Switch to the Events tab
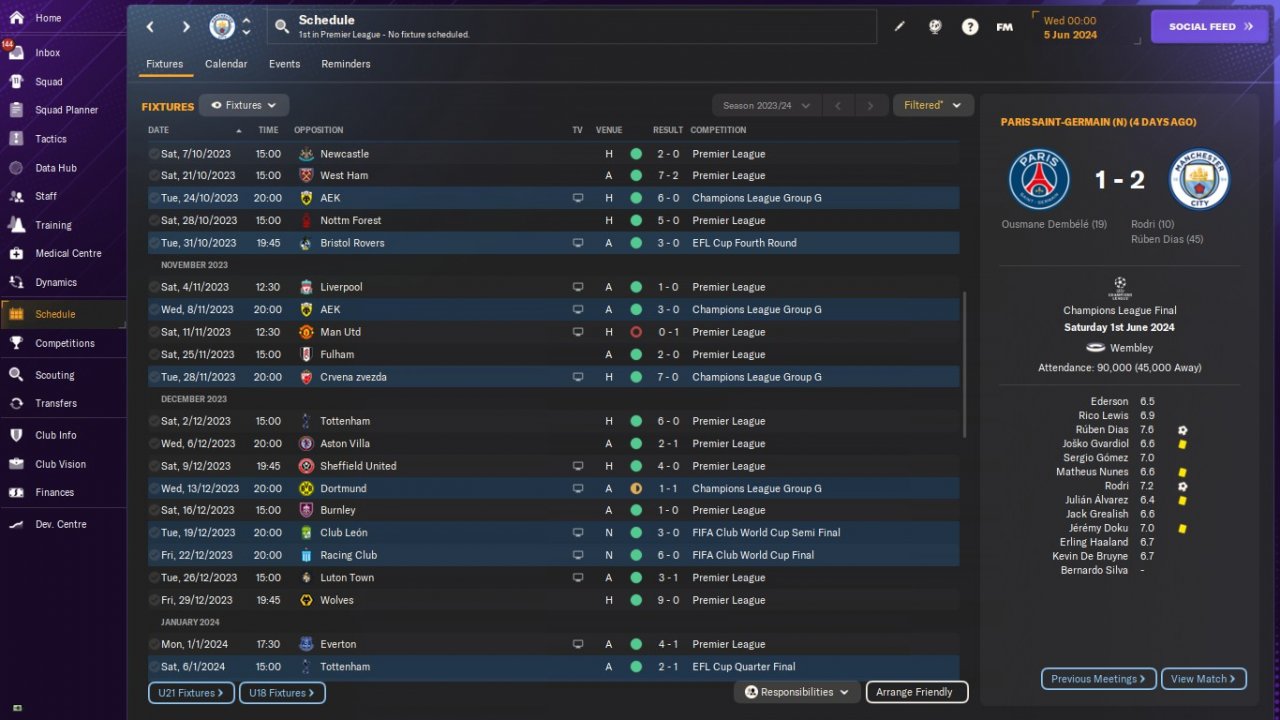1280x720 pixels. (x=285, y=64)
